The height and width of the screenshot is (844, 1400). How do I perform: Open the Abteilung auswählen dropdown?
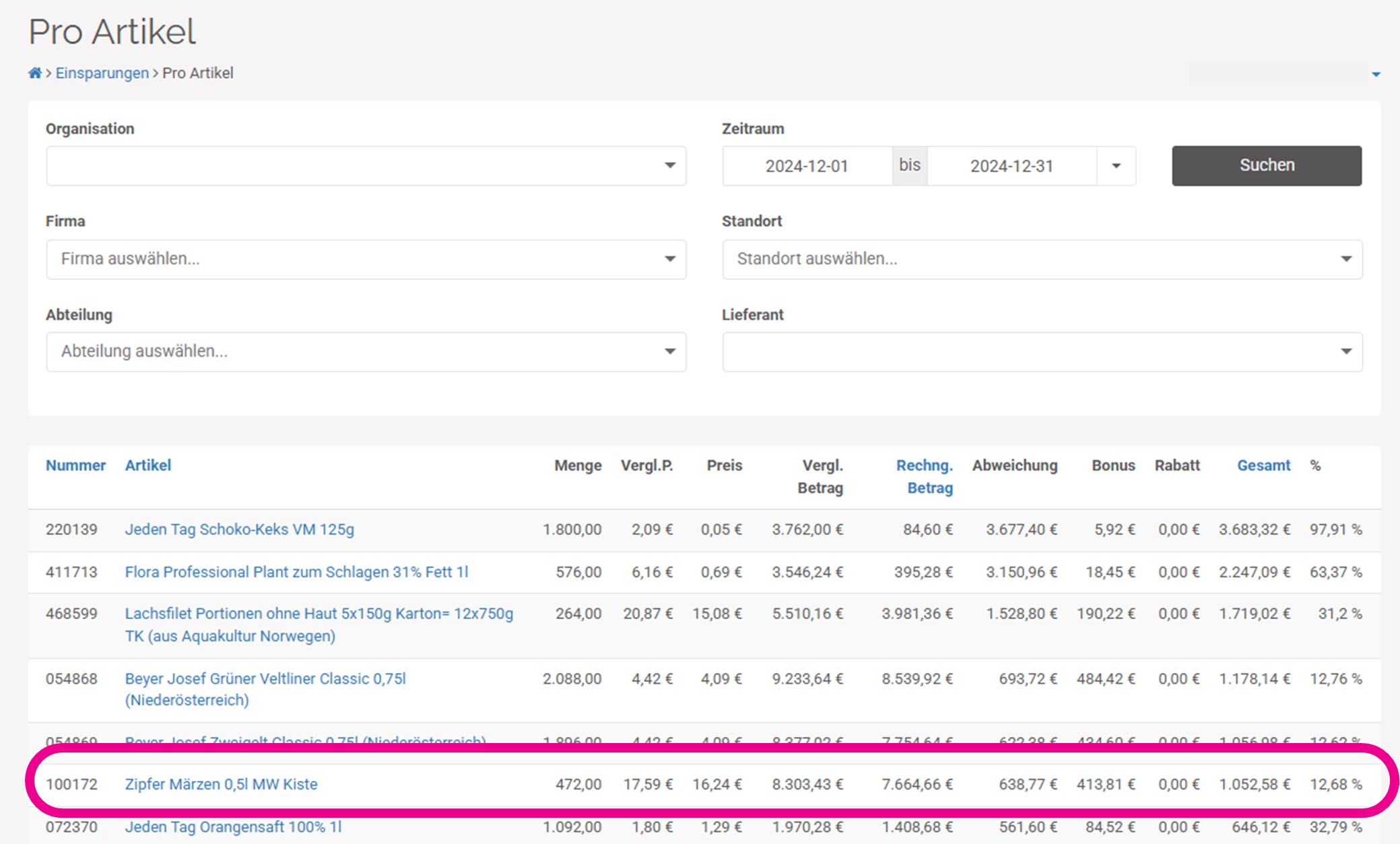coord(366,351)
